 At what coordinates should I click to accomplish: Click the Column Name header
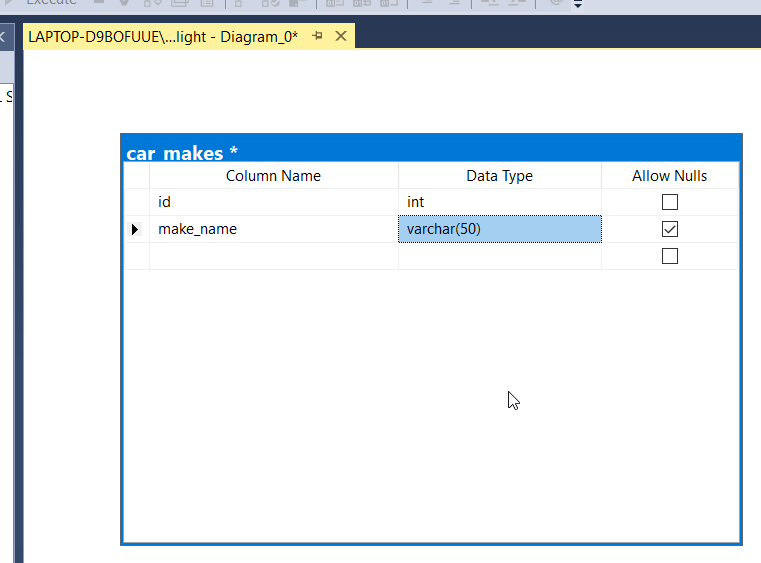coord(273,176)
